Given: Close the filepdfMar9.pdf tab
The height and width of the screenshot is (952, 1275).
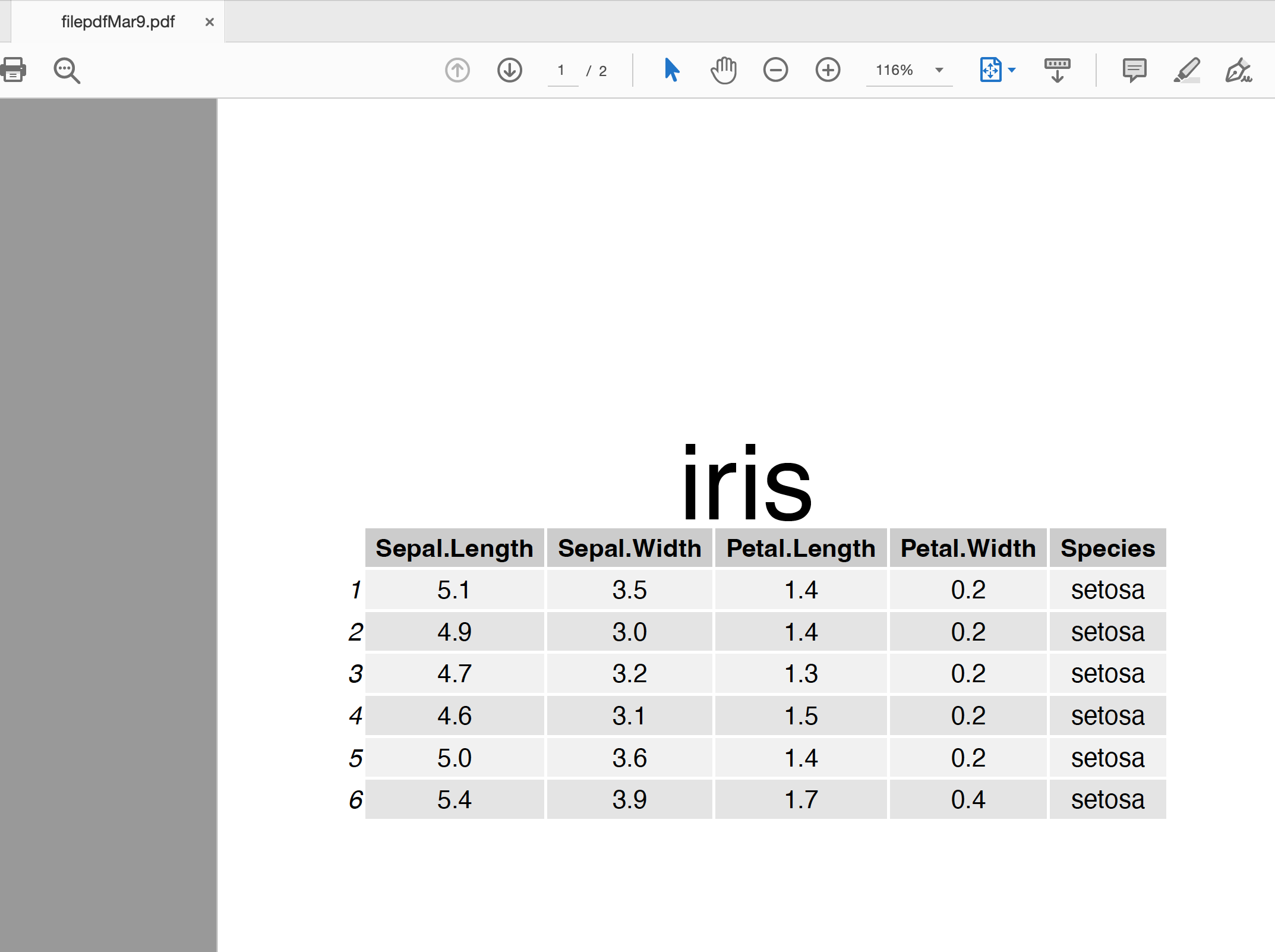Looking at the screenshot, I should [209, 22].
